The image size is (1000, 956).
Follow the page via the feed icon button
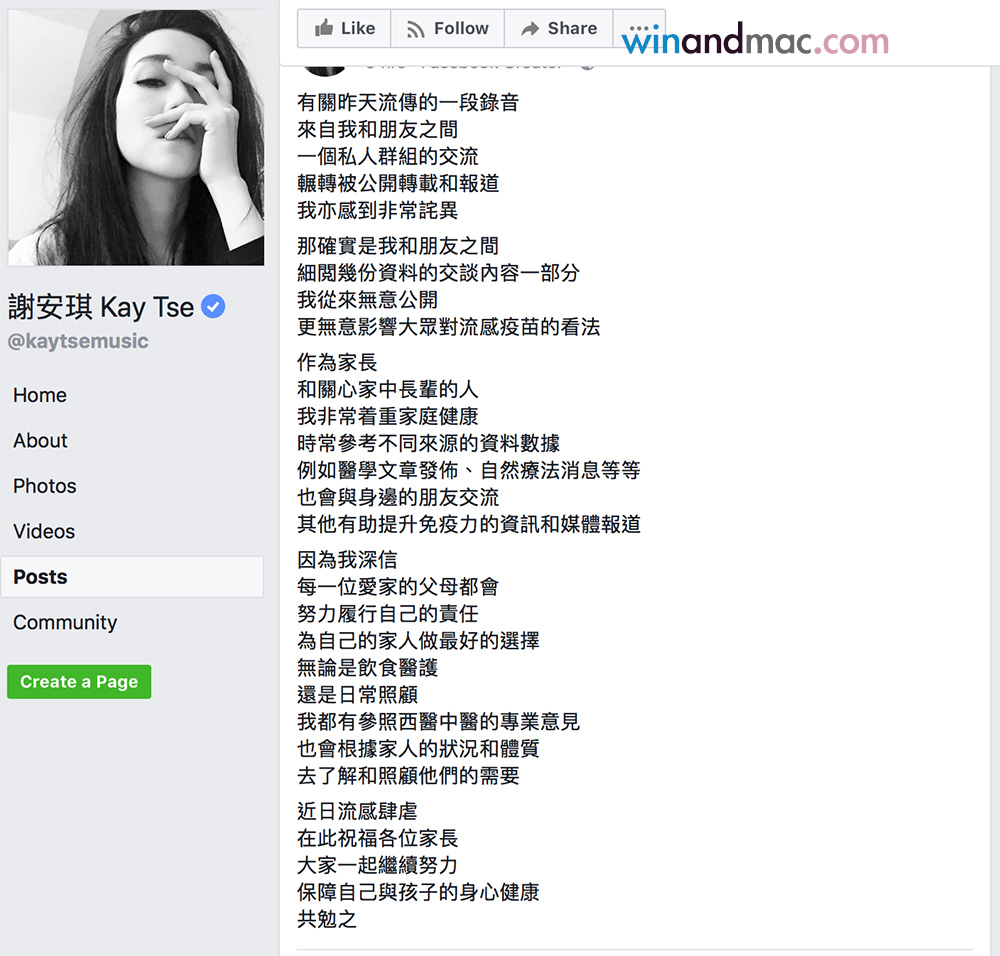[x=416, y=29]
